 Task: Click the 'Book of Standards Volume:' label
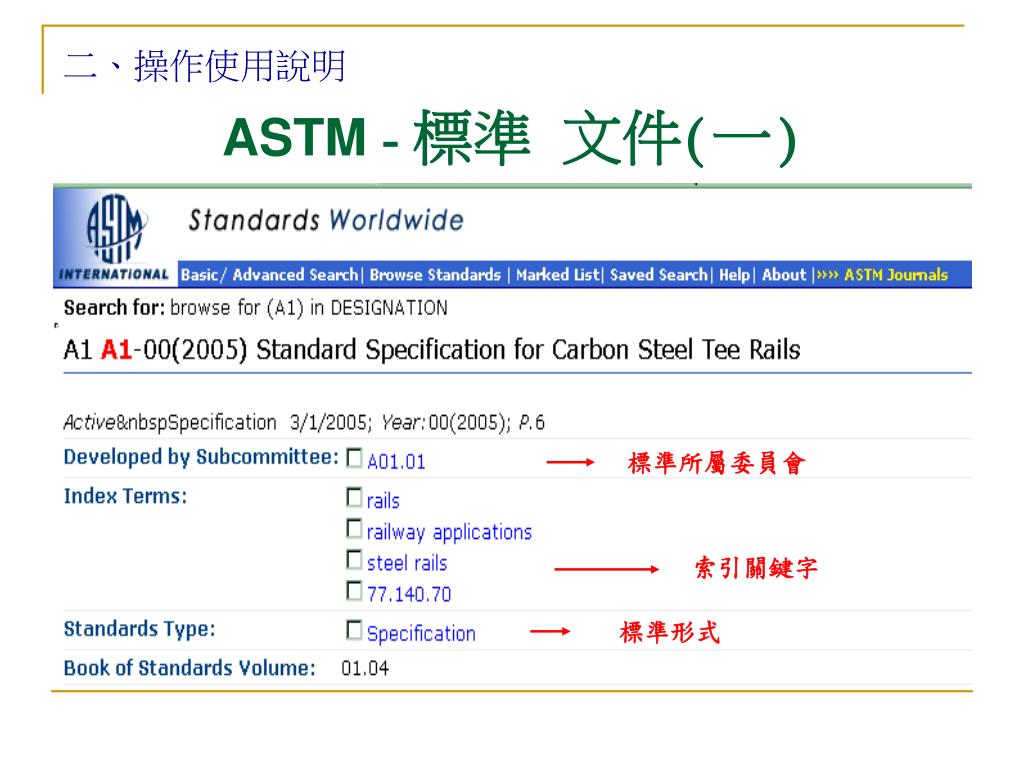point(189,668)
